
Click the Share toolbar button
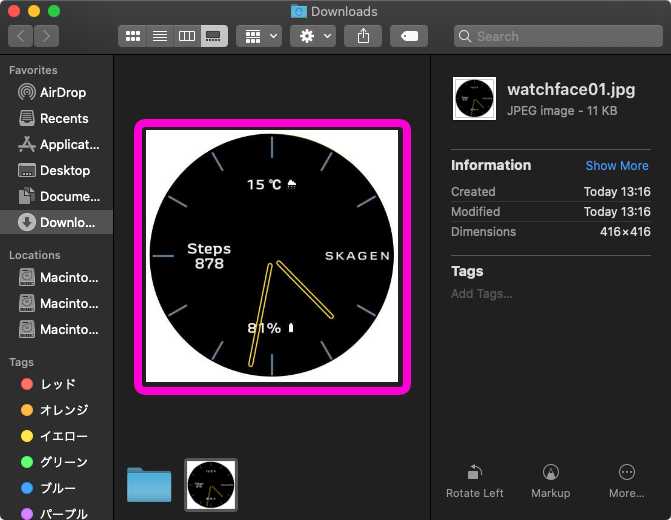coord(363,36)
